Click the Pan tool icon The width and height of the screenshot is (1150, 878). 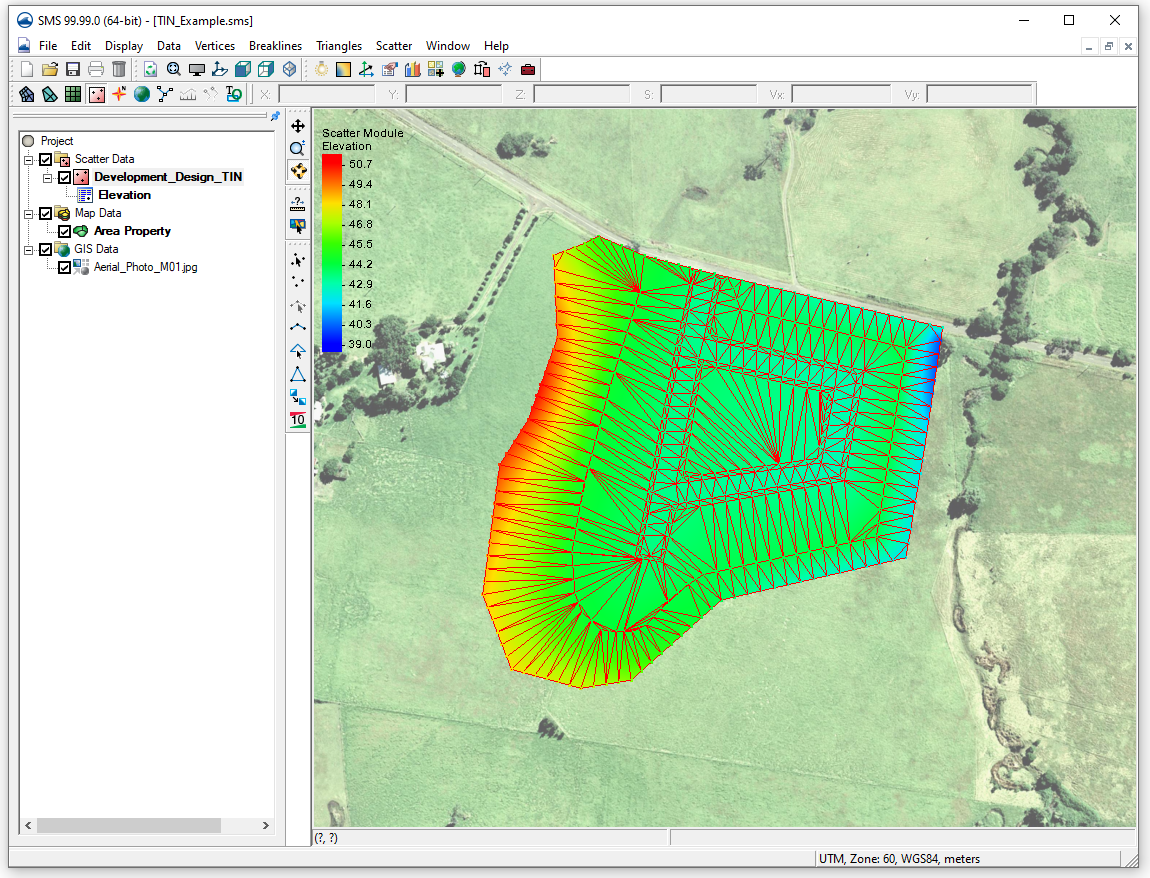tap(298, 127)
